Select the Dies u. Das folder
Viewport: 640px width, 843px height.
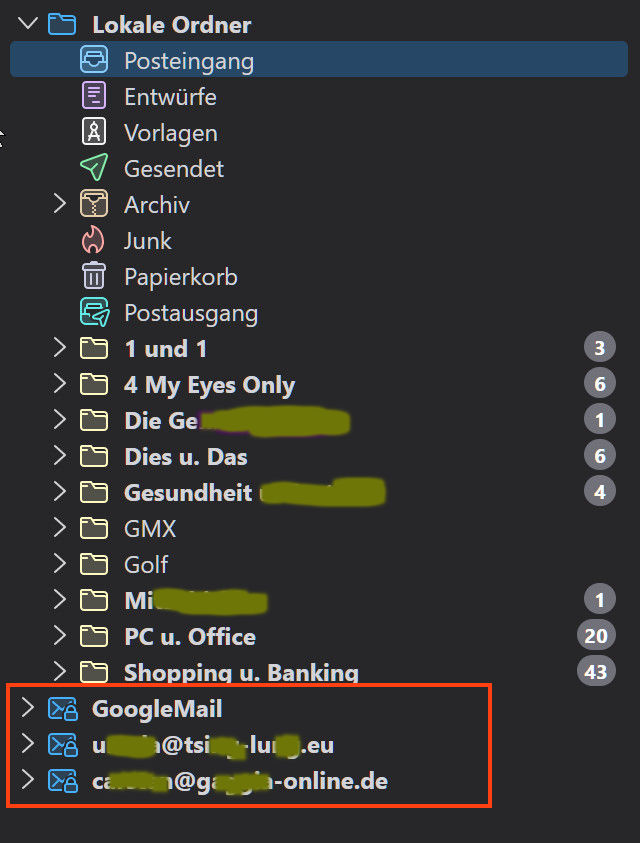pos(186,456)
